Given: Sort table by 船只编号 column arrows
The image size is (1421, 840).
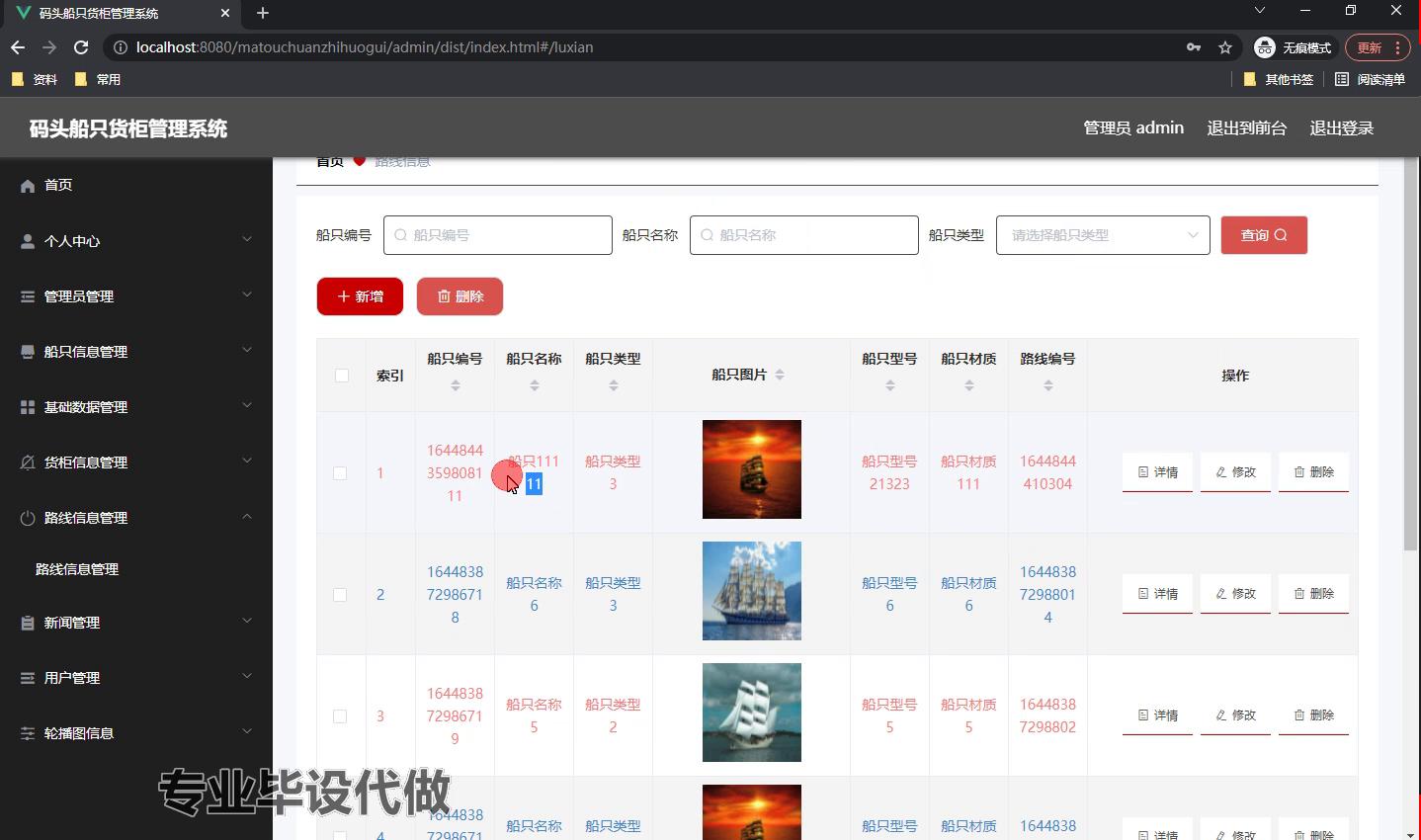Looking at the screenshot, I should [456, 385].
